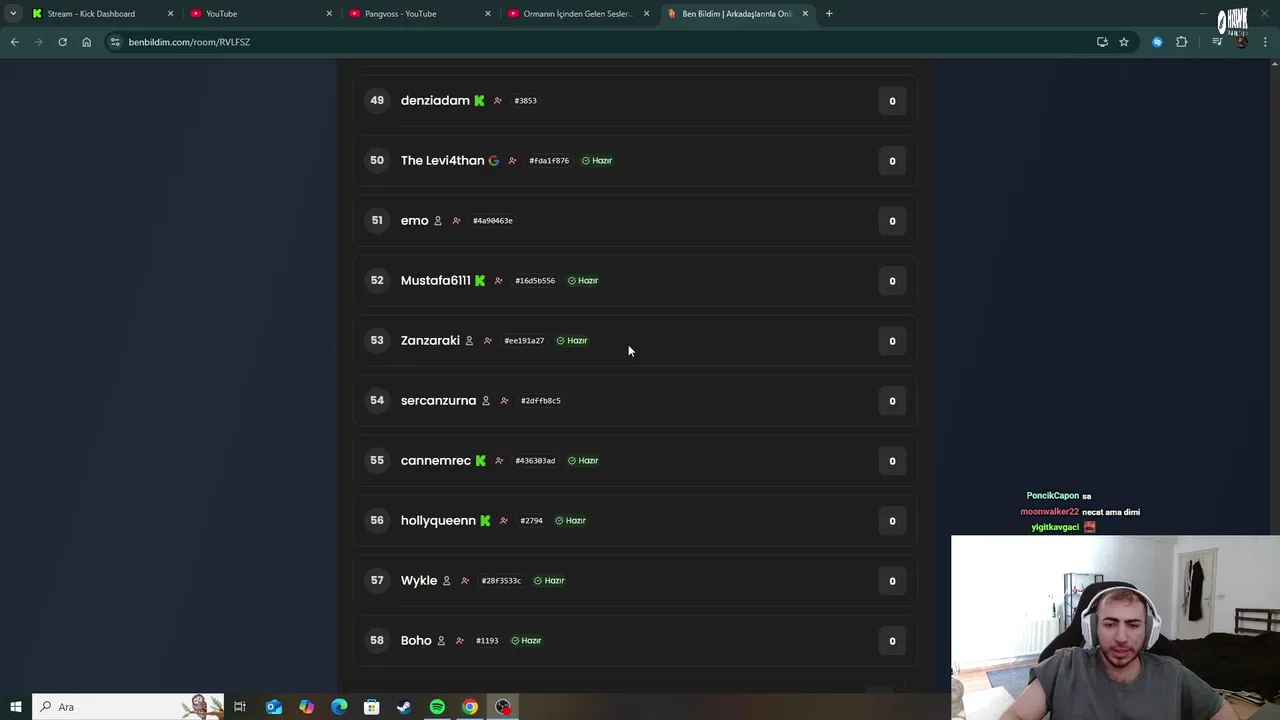Bookmark this page with the star
Viewport: 1280px width, 720px height.
(1124, 42)
